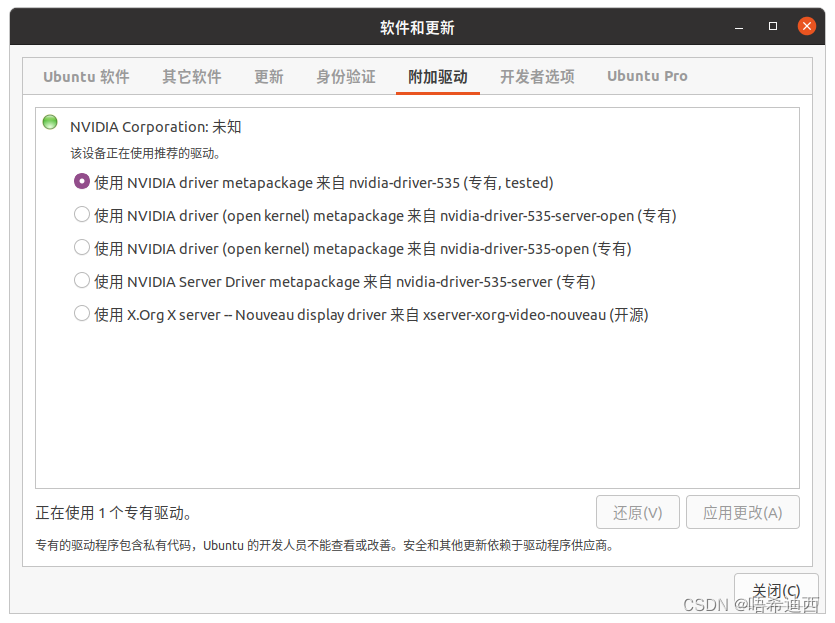Open the Ubuntu 软件 tab
Image resolution: width=835 pixels, height=623 pixels.
(x=86, y=77)
